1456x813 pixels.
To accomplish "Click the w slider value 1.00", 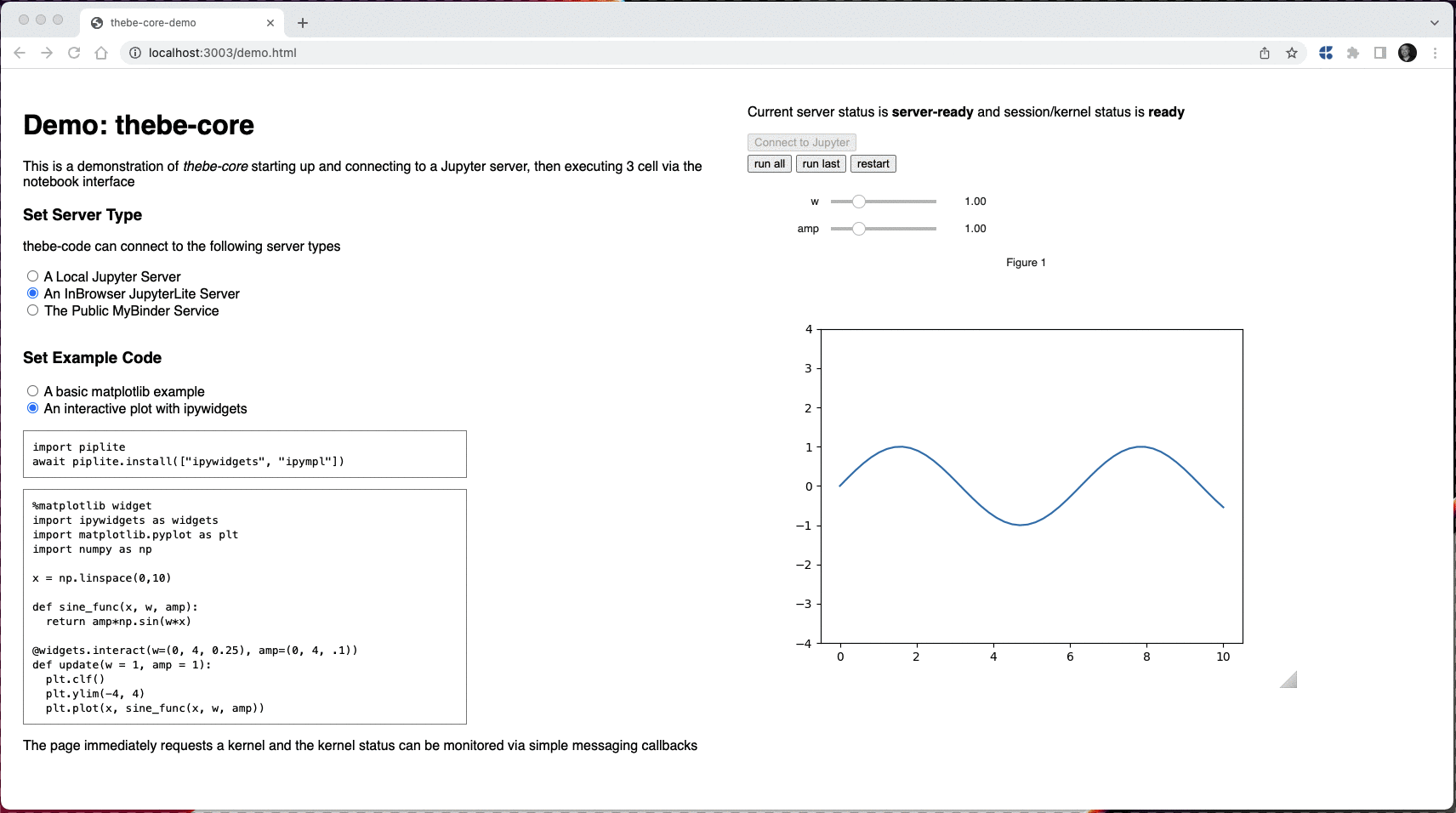I will tap(975, 202).
